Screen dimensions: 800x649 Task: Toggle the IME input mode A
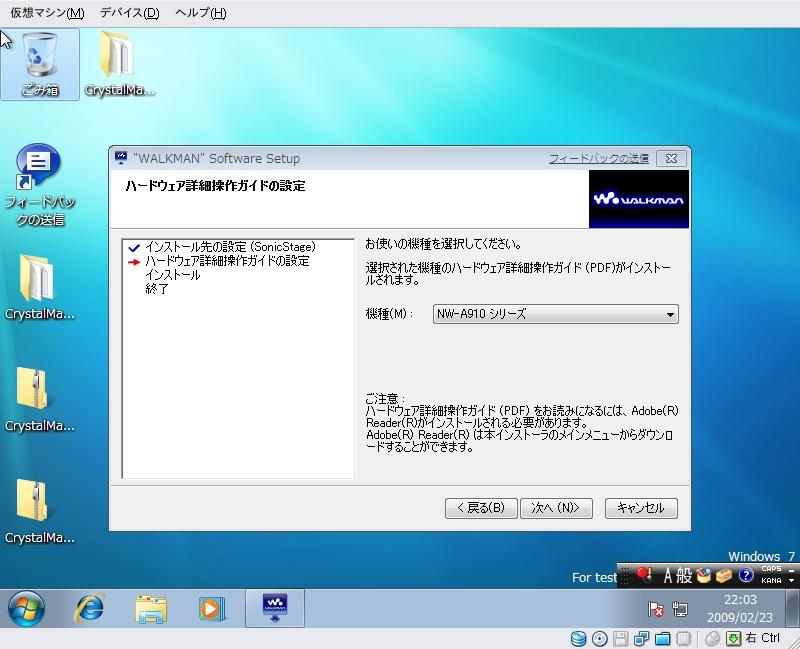[667, 576]
